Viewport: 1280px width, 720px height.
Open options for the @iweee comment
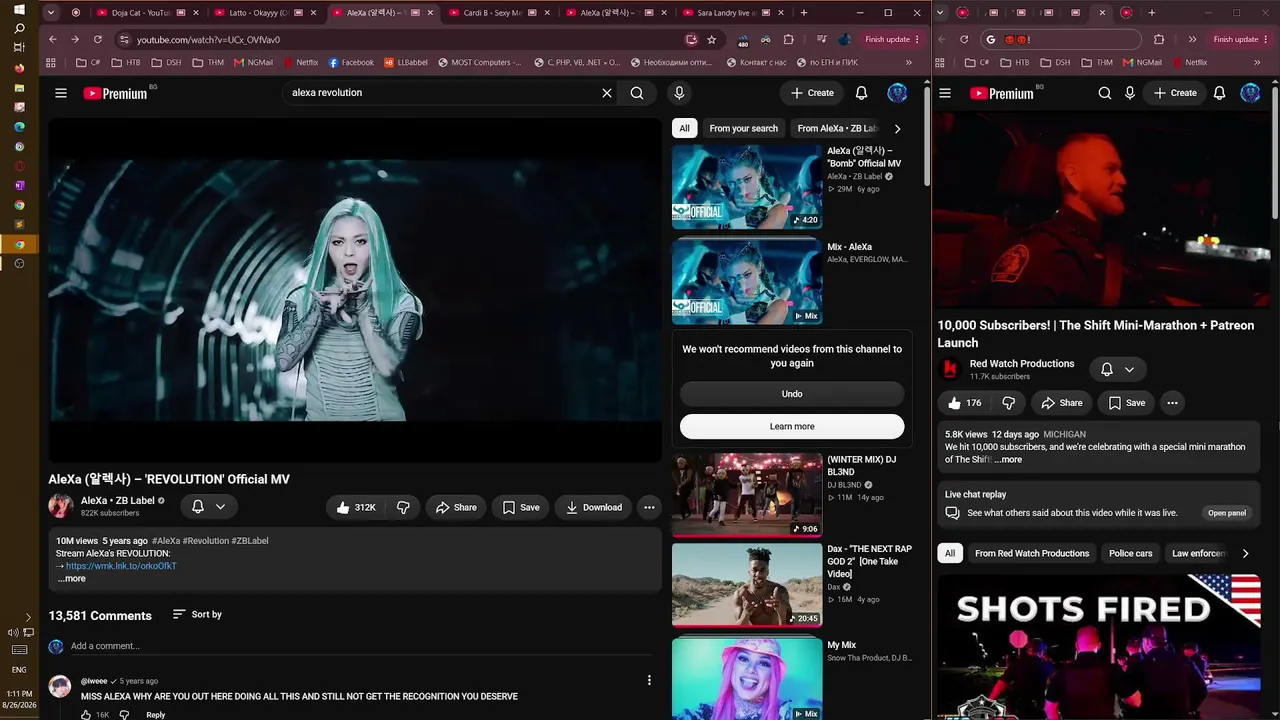tap(649, 680)
